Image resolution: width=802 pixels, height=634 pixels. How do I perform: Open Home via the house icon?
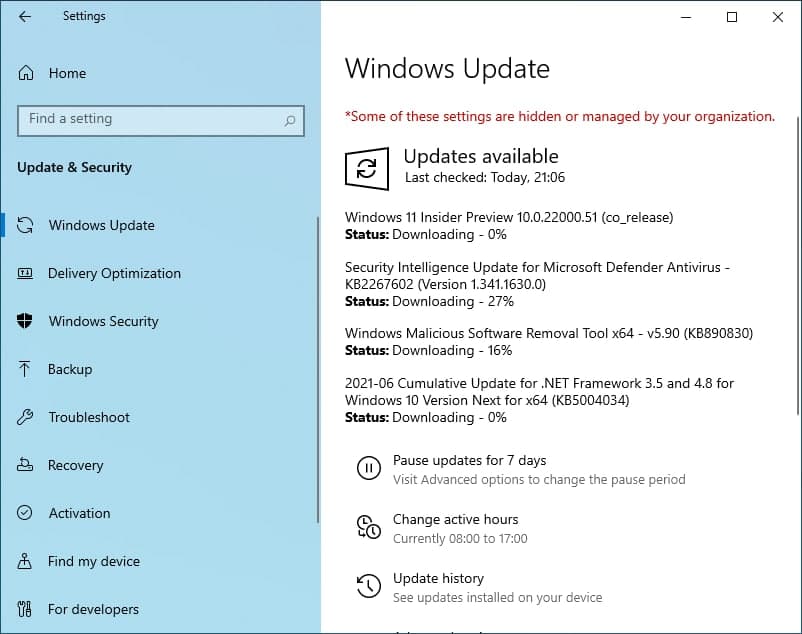(26, 73)
